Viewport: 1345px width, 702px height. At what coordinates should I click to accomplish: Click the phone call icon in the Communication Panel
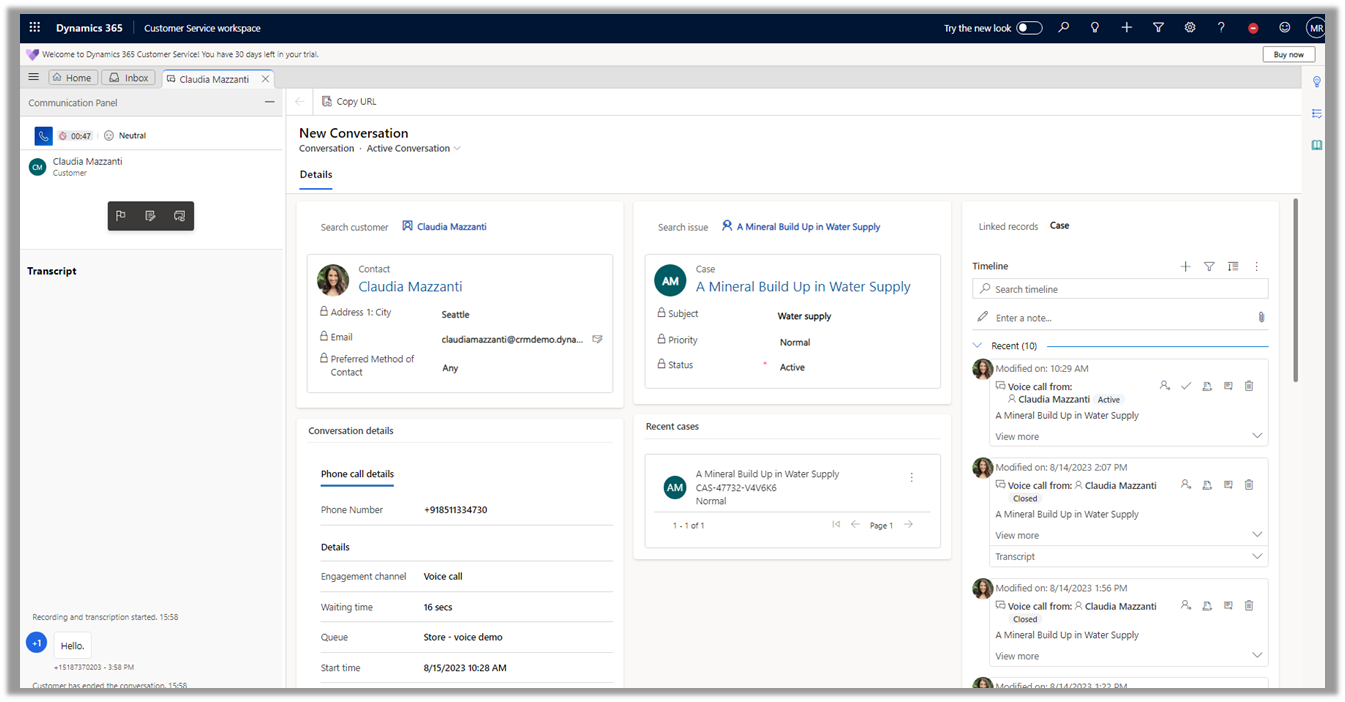point(43,136)
